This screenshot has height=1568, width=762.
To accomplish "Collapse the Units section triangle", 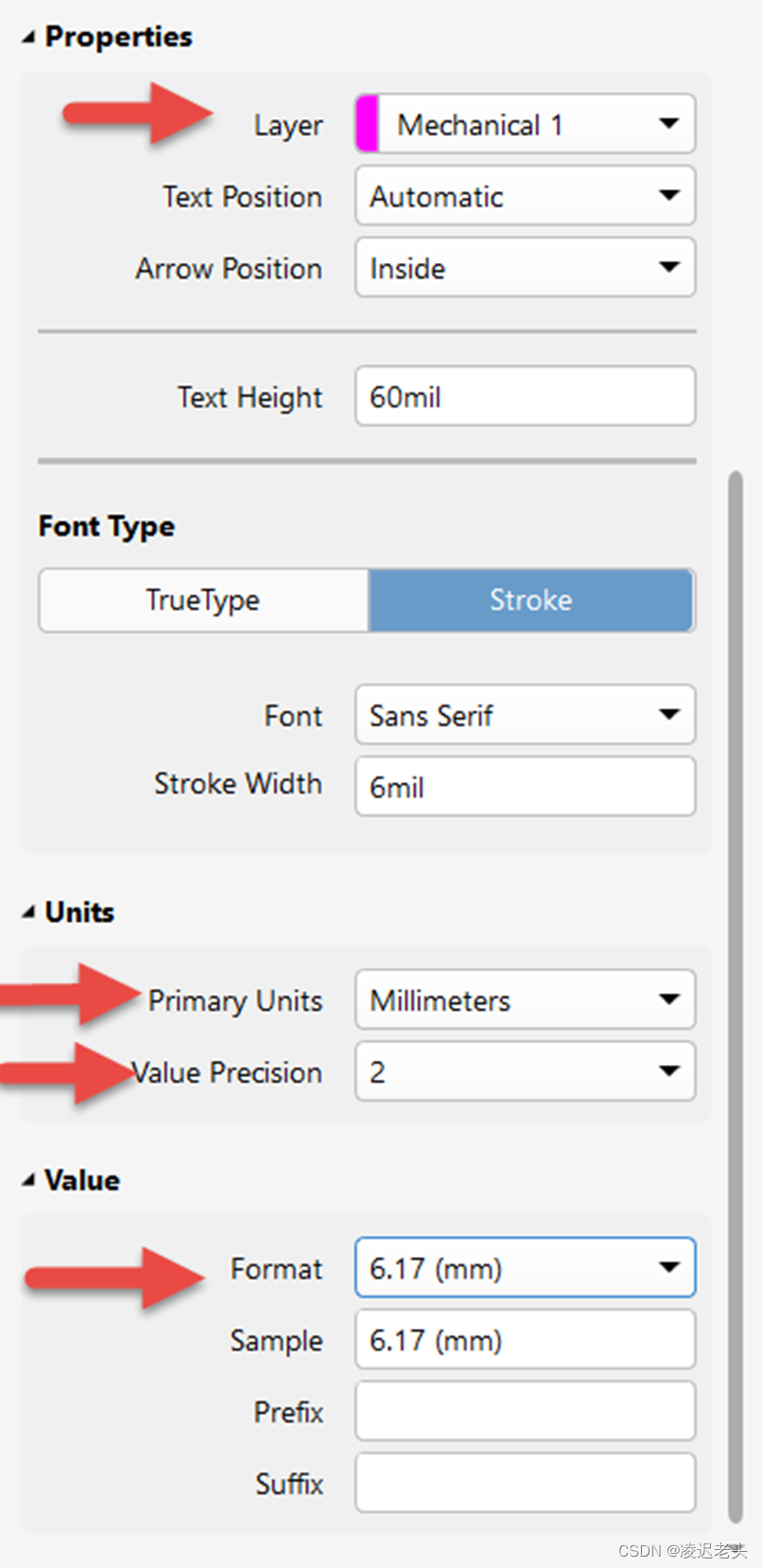I will click(28, 913).
